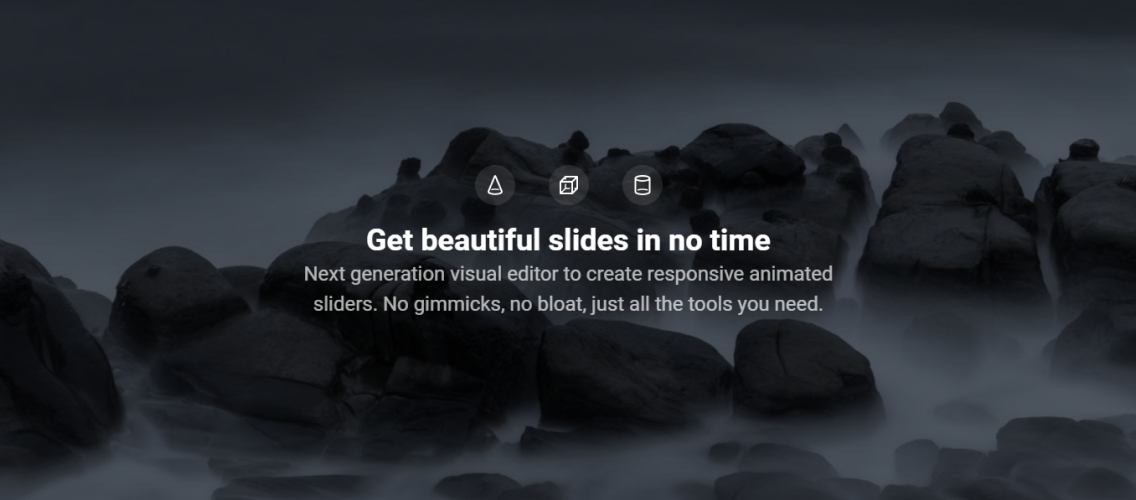This screenshot has width=1136, height=500.
Task: Click the cylinder shape icon
Action: pyautogui.click(x=642, y=186)
